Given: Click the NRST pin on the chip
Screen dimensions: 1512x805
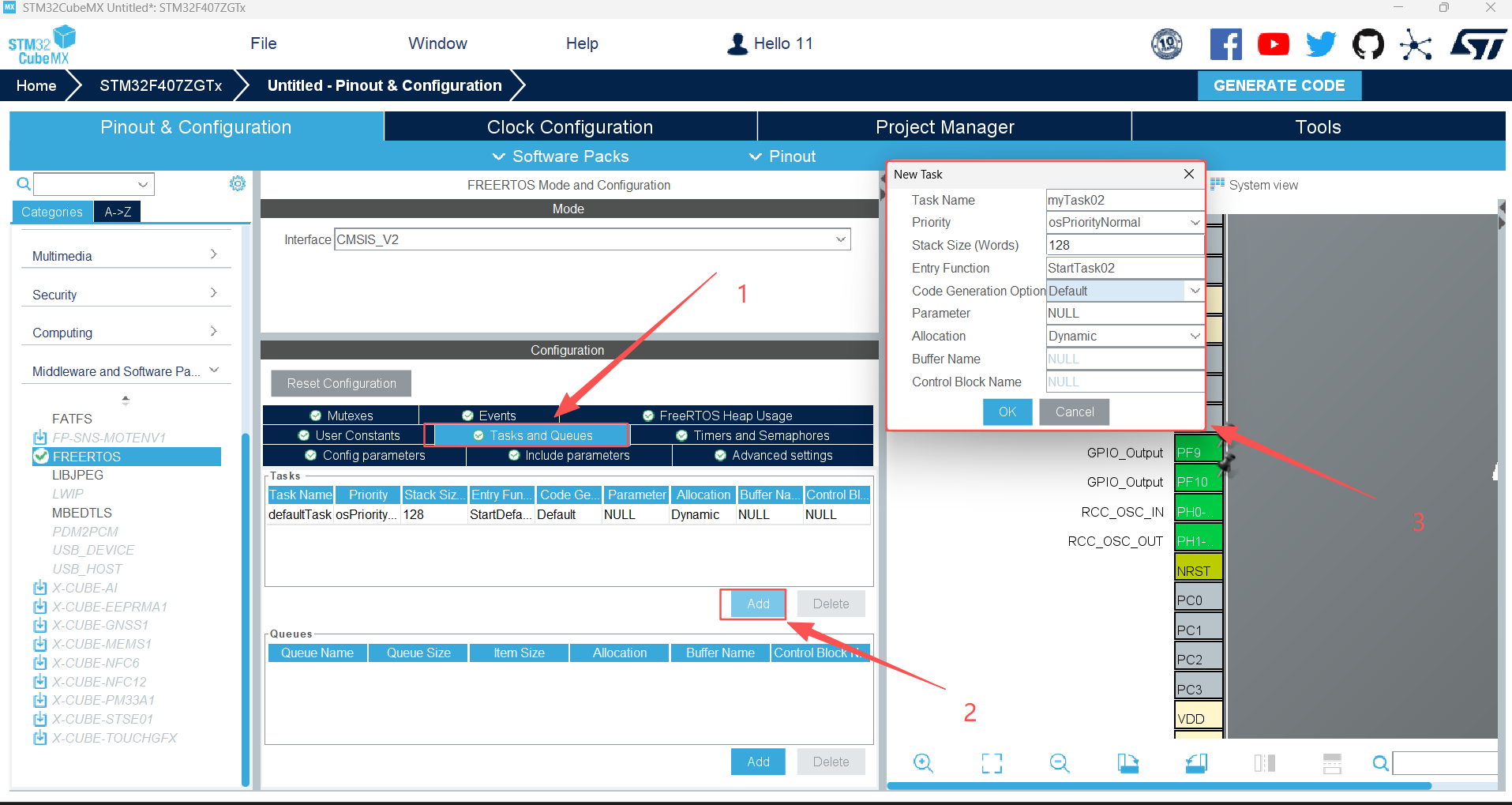Looking at the screenshot, I should [x=1198, y=569].
